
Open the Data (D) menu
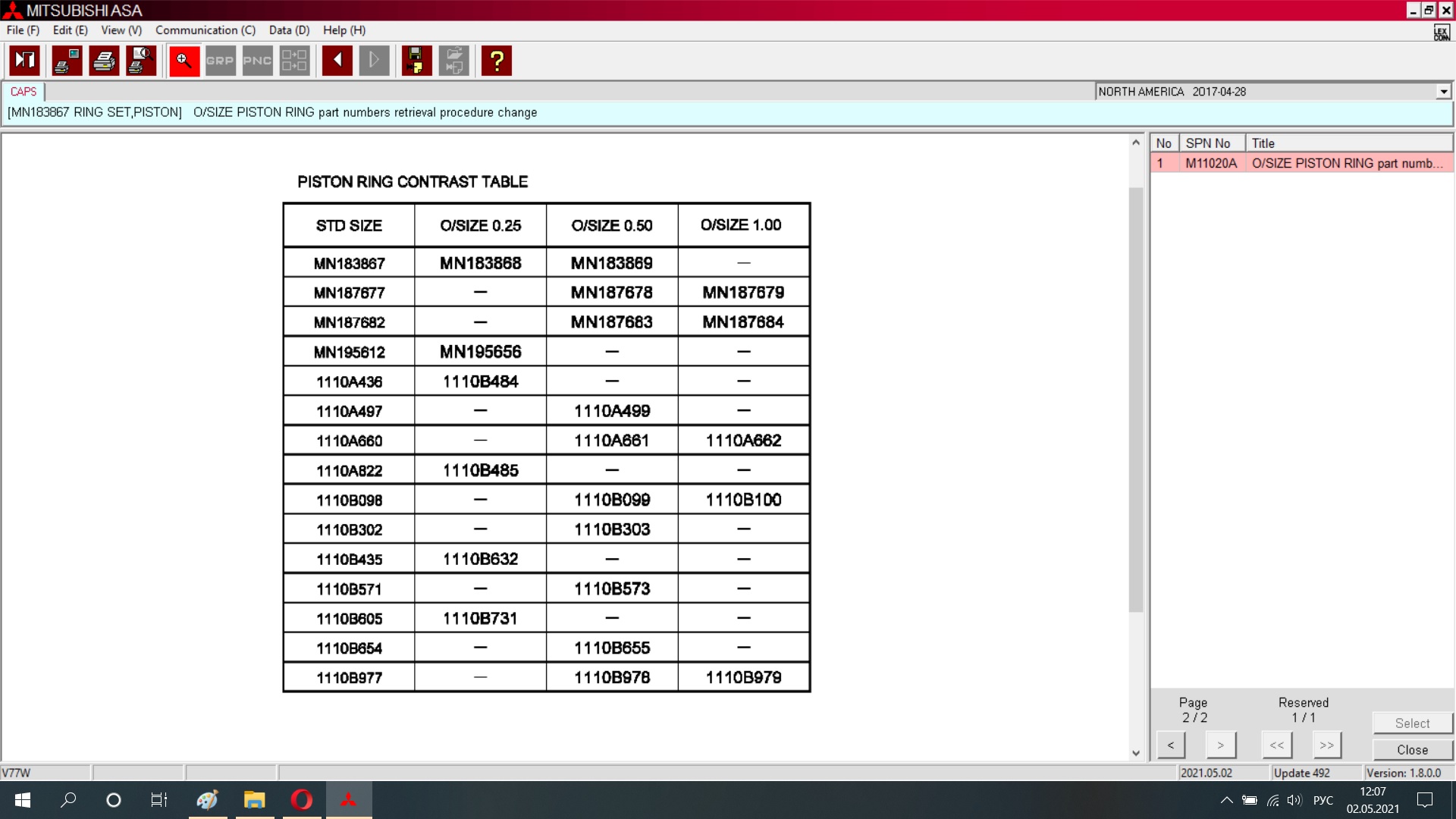(x=289, y=30)
